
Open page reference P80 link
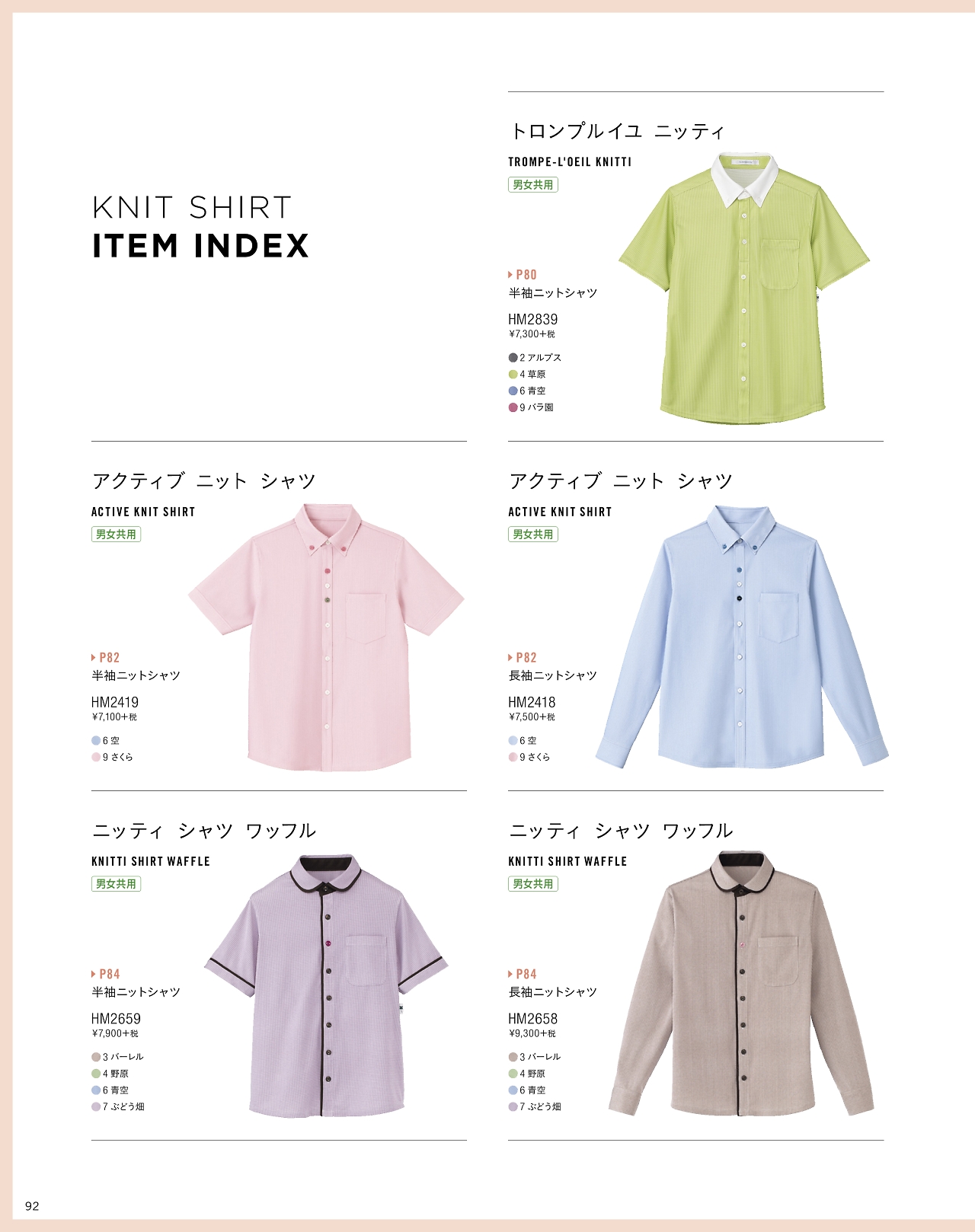(x=523, y=275)
